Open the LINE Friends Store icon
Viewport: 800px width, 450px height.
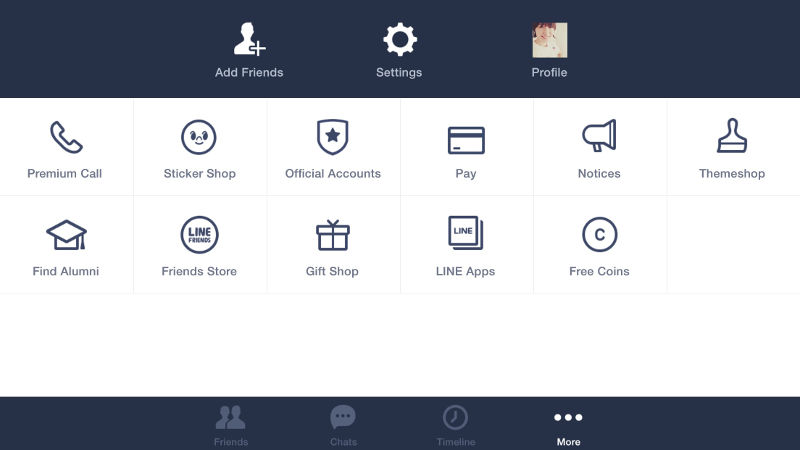point(199,235)
